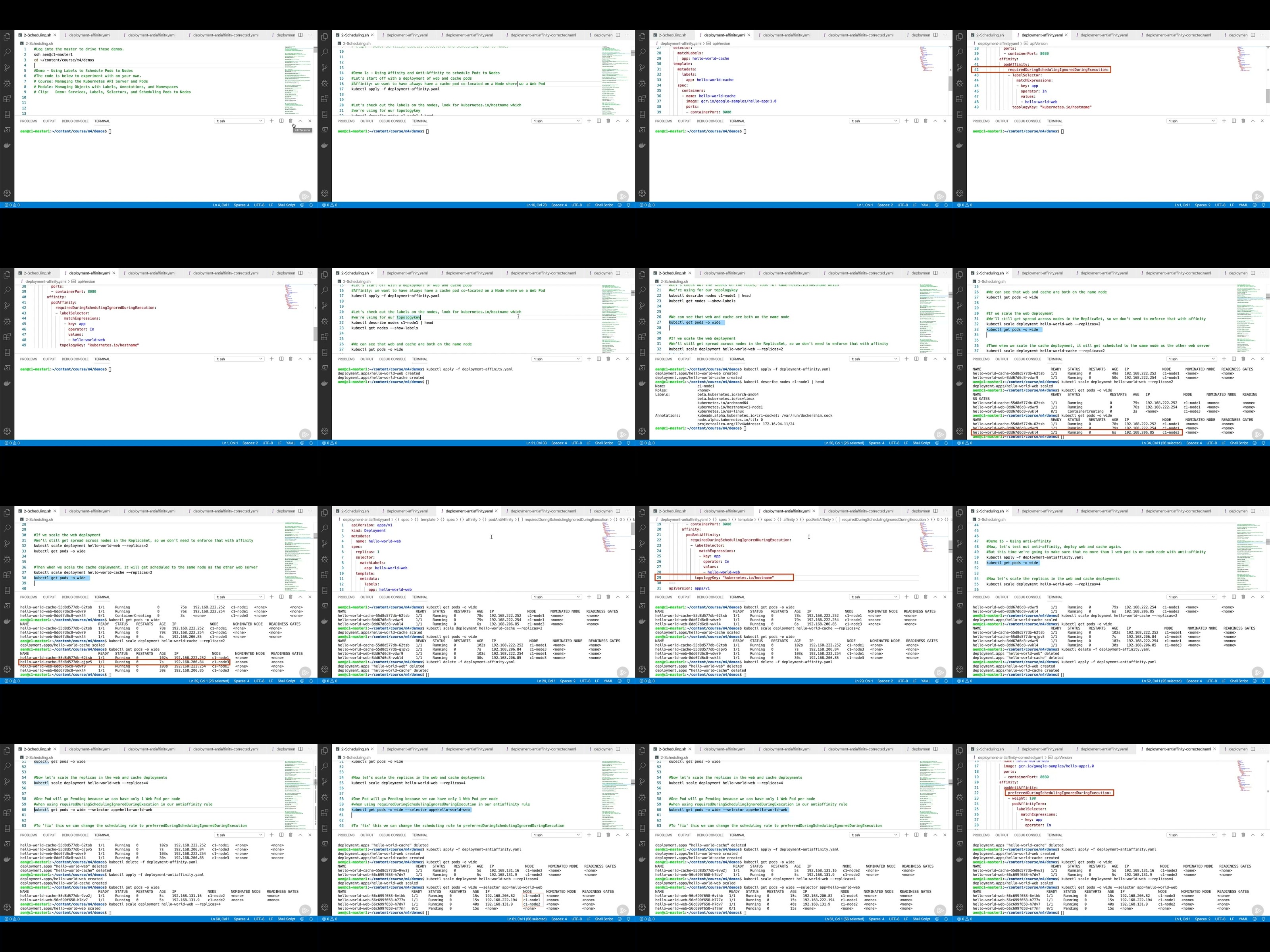
Task: Open editor More Actions ellipsis in top-left window
Action: click(310, 35)
